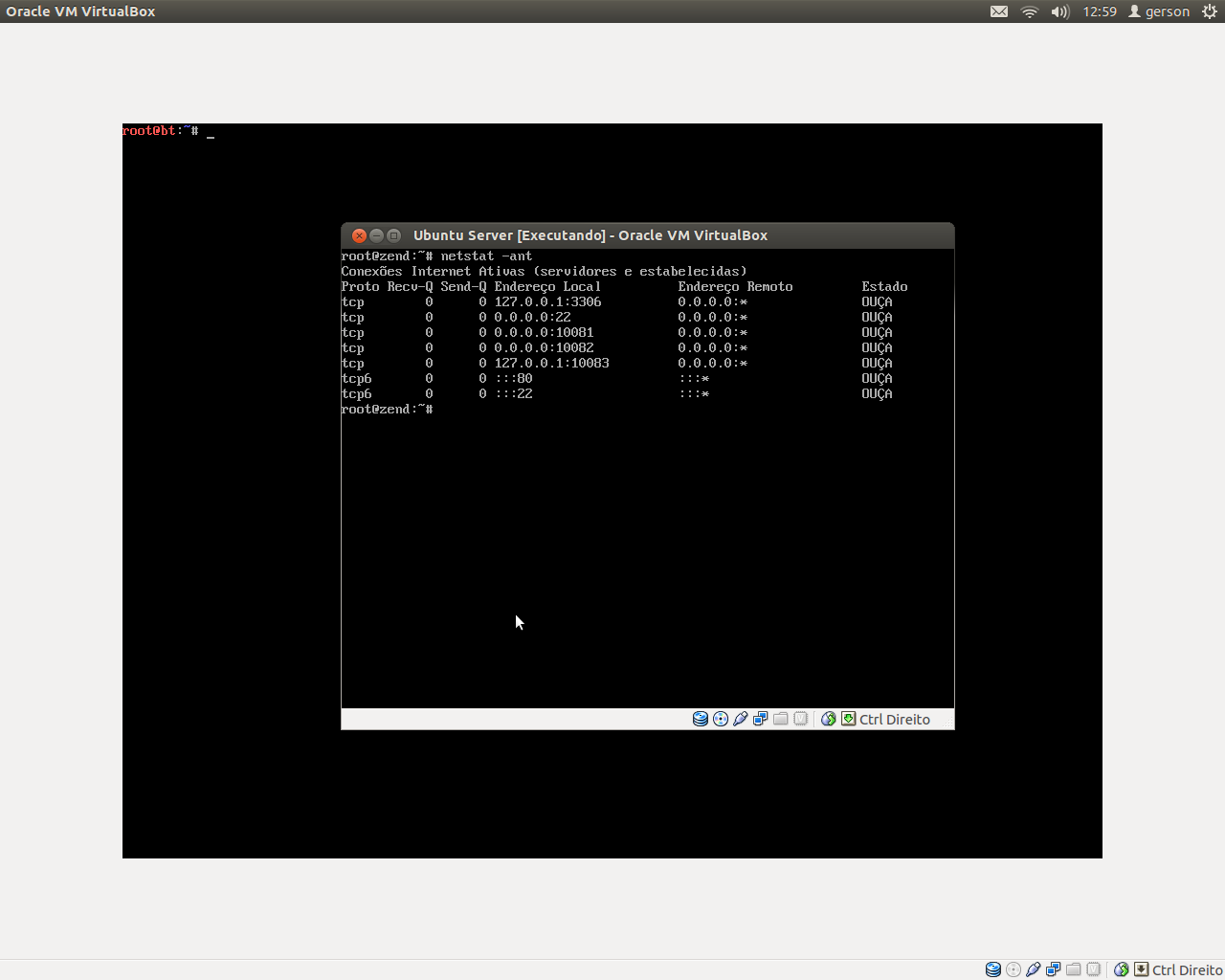Viewport: 1225px width, 980px height.
Task: Close the Ubuntu Server VM window
Action: [360, 235]
